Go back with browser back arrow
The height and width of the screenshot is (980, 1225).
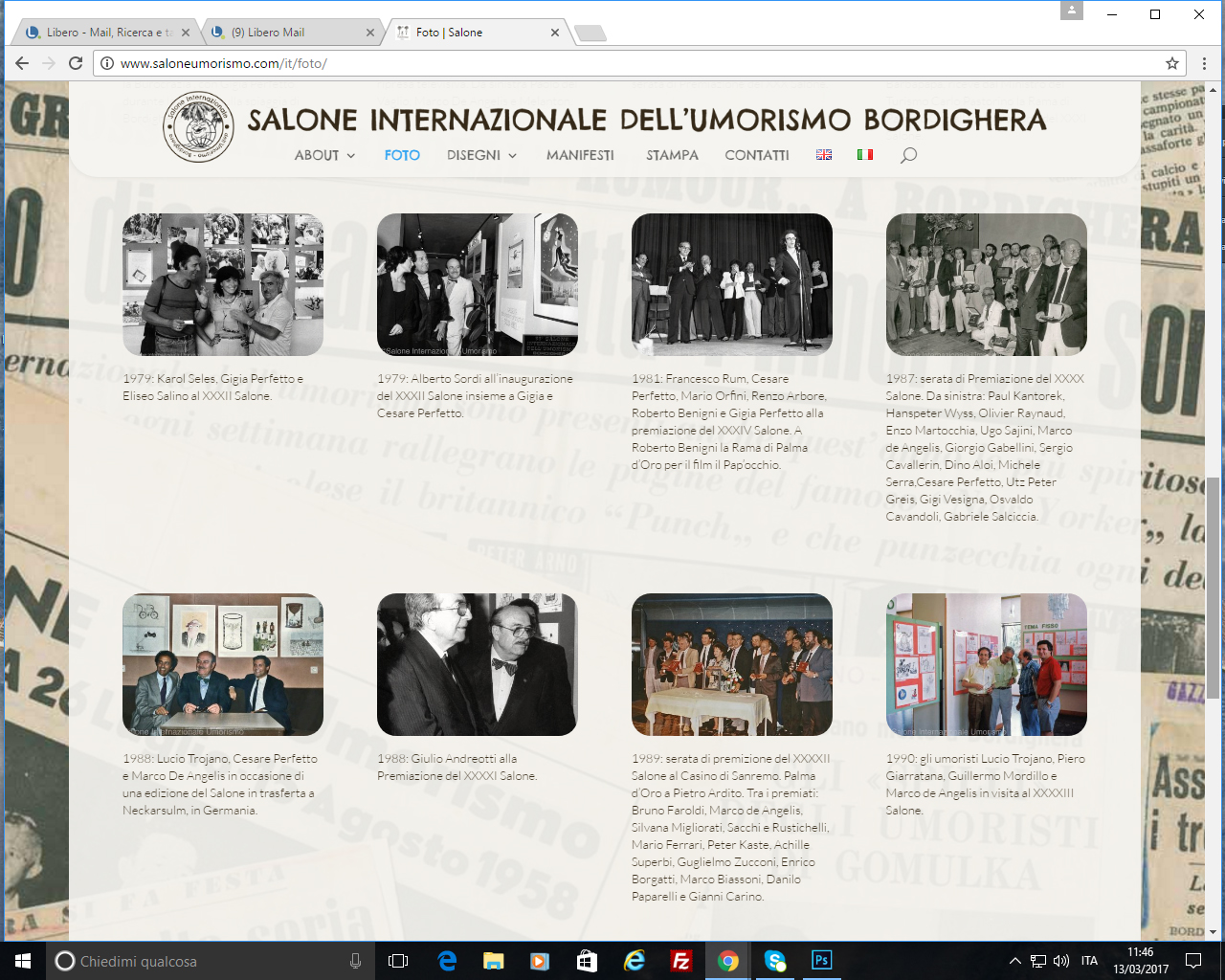22,63
